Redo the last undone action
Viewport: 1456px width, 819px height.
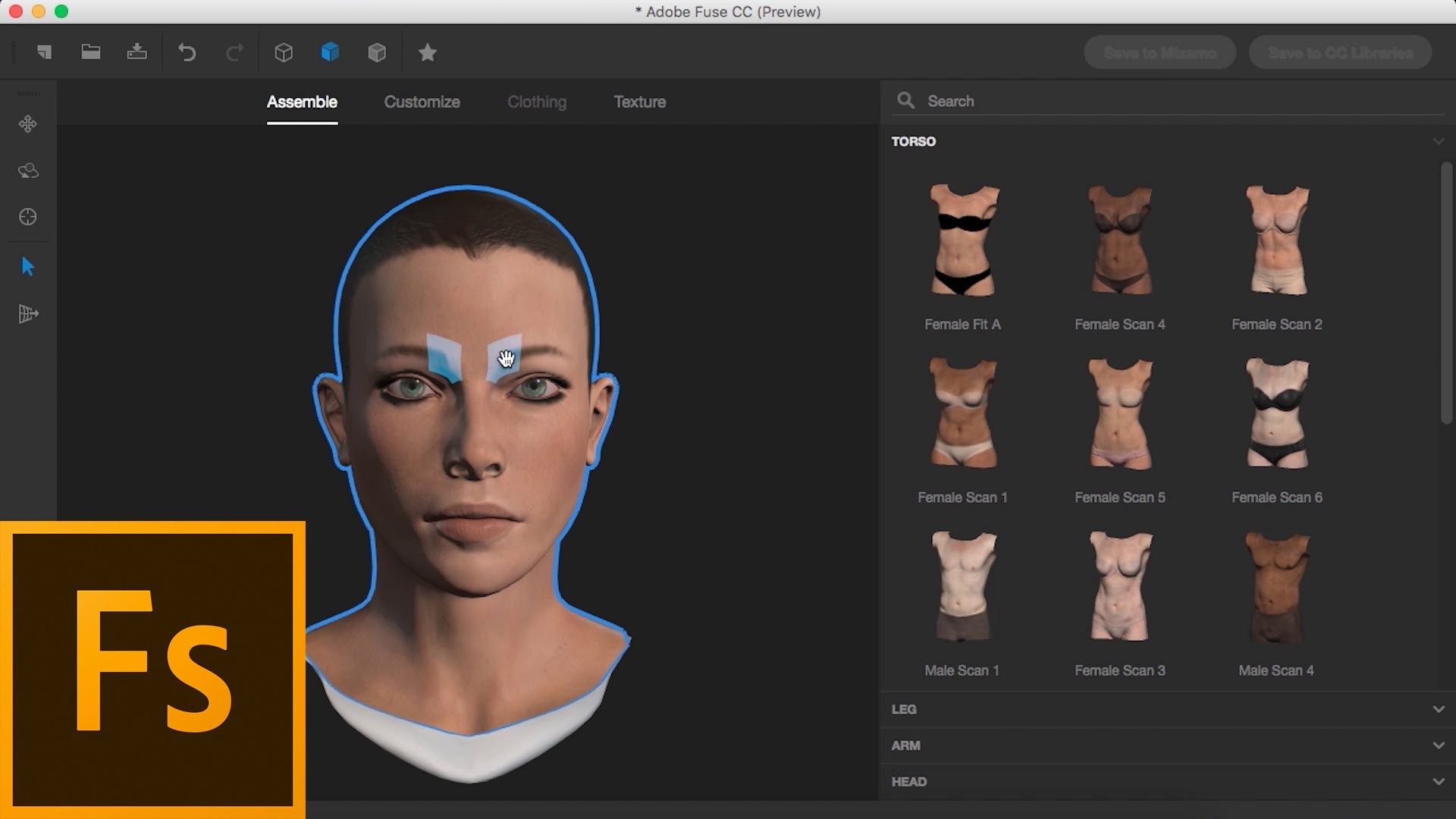click(x=234, y=52)
